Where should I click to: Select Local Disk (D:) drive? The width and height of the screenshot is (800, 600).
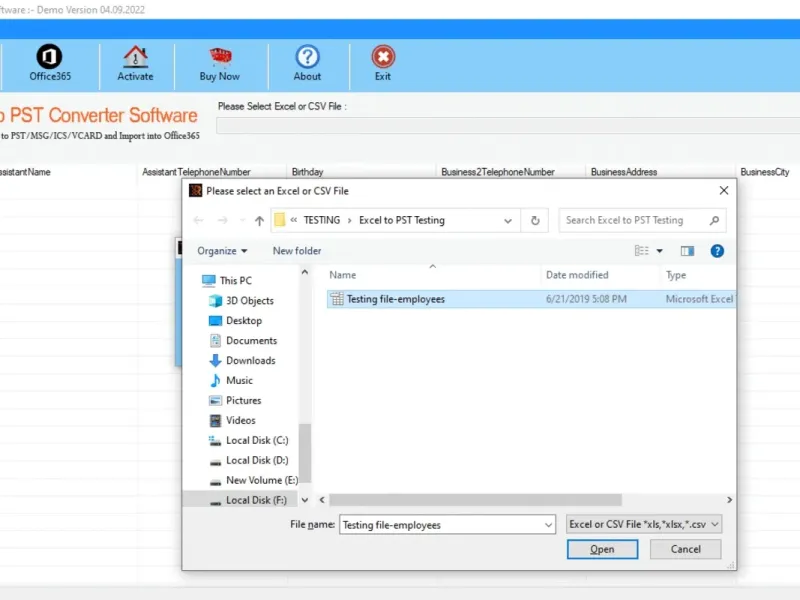[x=248, y=460]
